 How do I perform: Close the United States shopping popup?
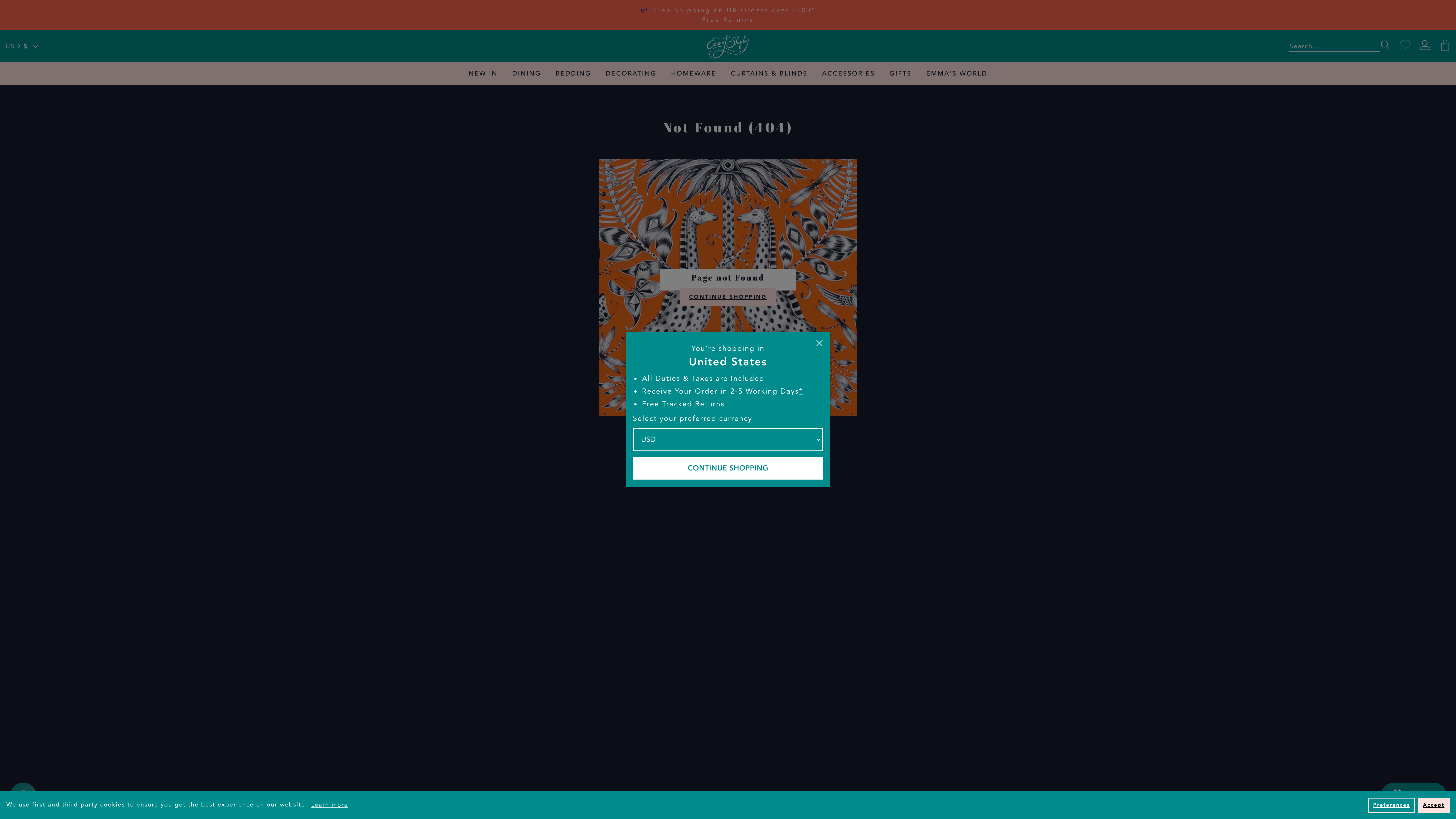(x=819, y=343)
